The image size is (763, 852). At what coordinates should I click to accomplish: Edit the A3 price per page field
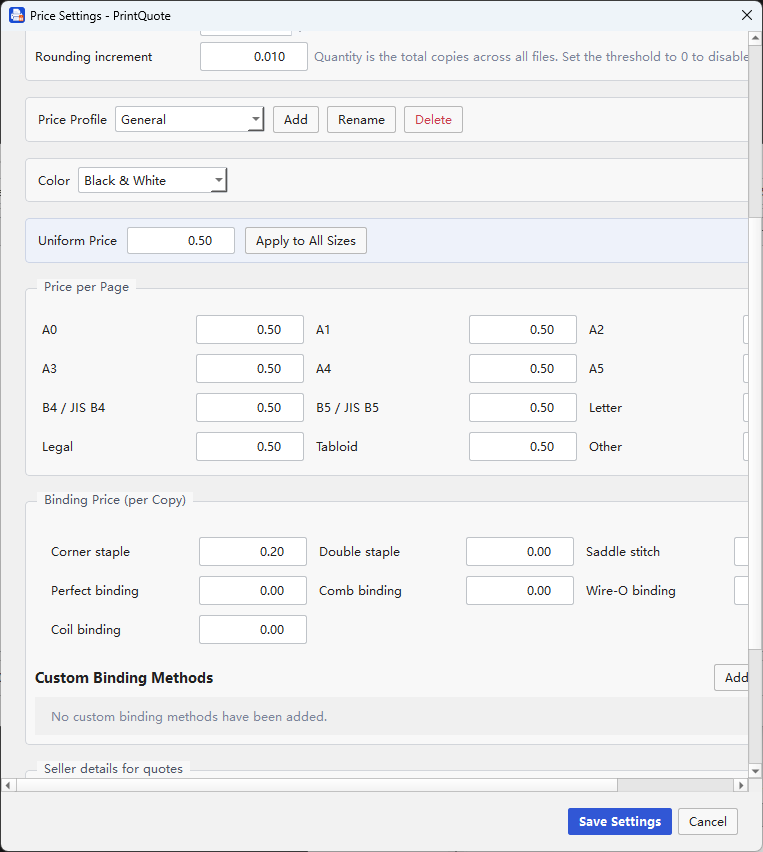[x=250, y=369]
